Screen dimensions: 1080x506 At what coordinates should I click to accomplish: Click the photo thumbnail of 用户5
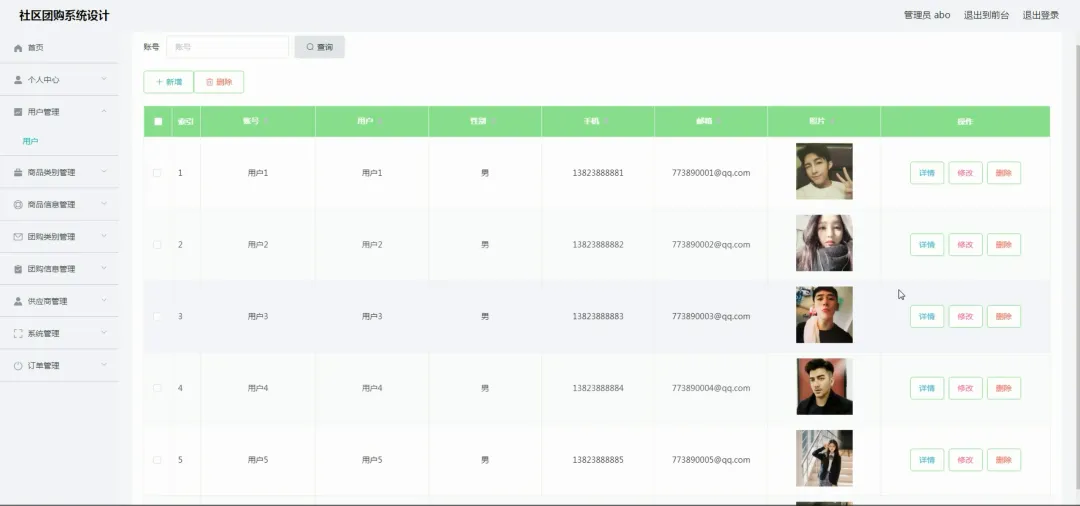[x=824, y=458]
